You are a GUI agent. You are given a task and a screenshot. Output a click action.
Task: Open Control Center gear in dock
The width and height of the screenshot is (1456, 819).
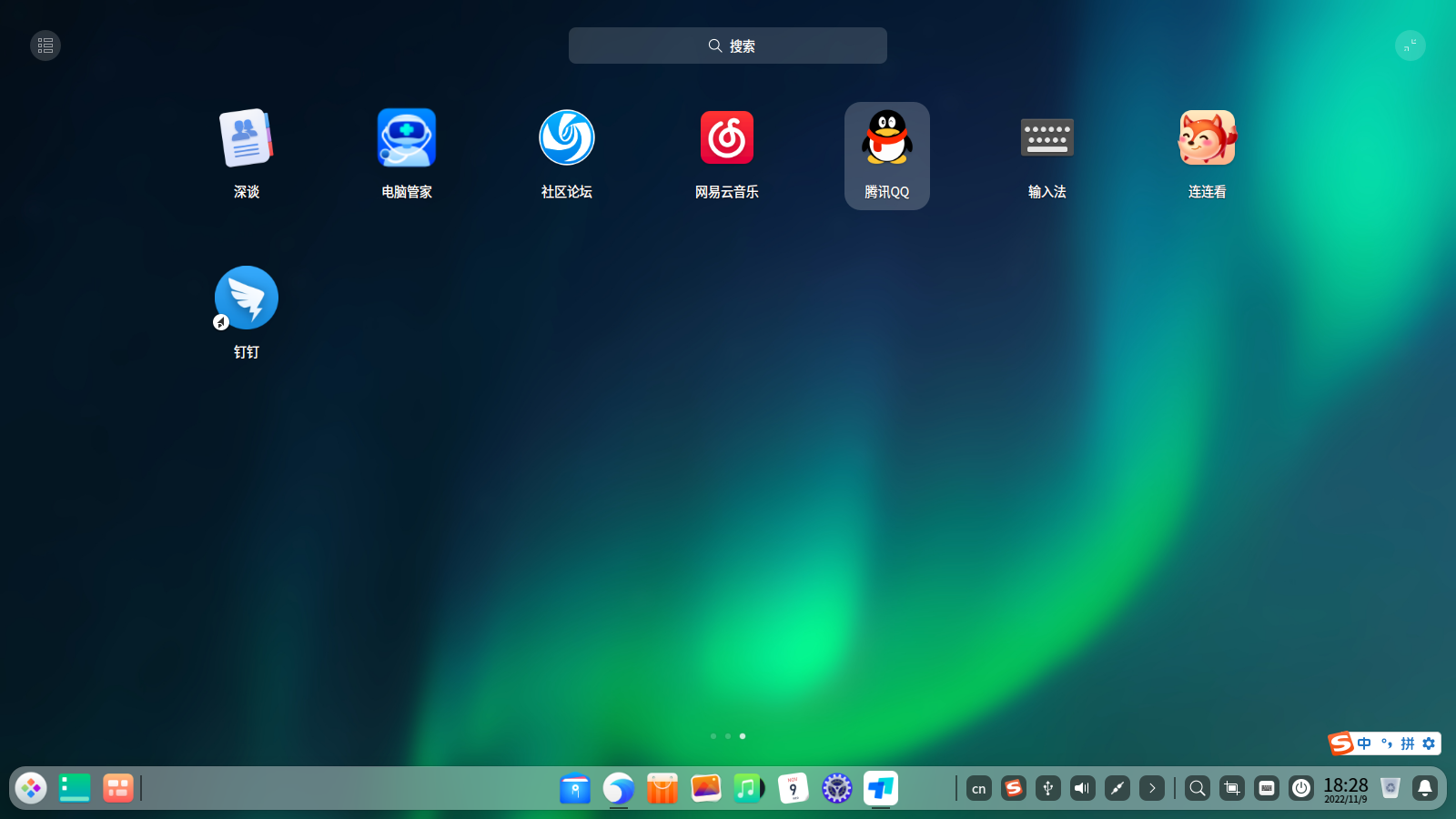tap(837, 788)
